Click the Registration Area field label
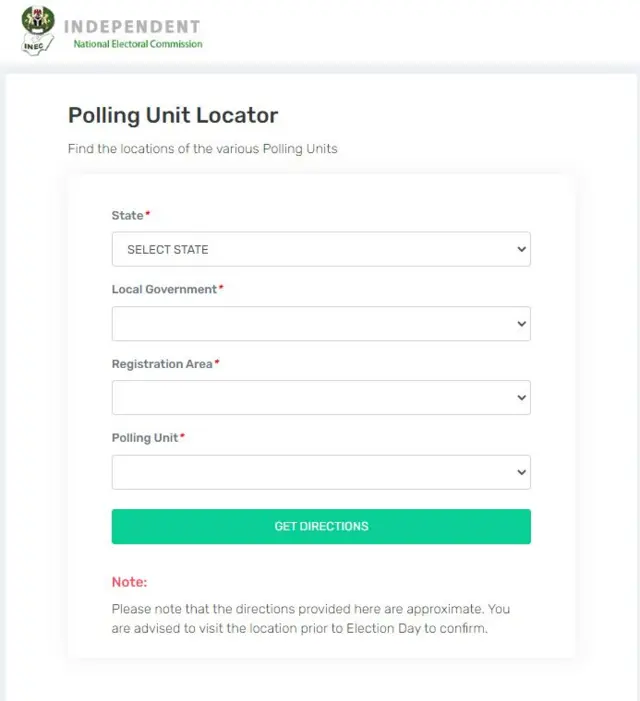The height and width of the screenshot is (701, 640). click(162, 364)
